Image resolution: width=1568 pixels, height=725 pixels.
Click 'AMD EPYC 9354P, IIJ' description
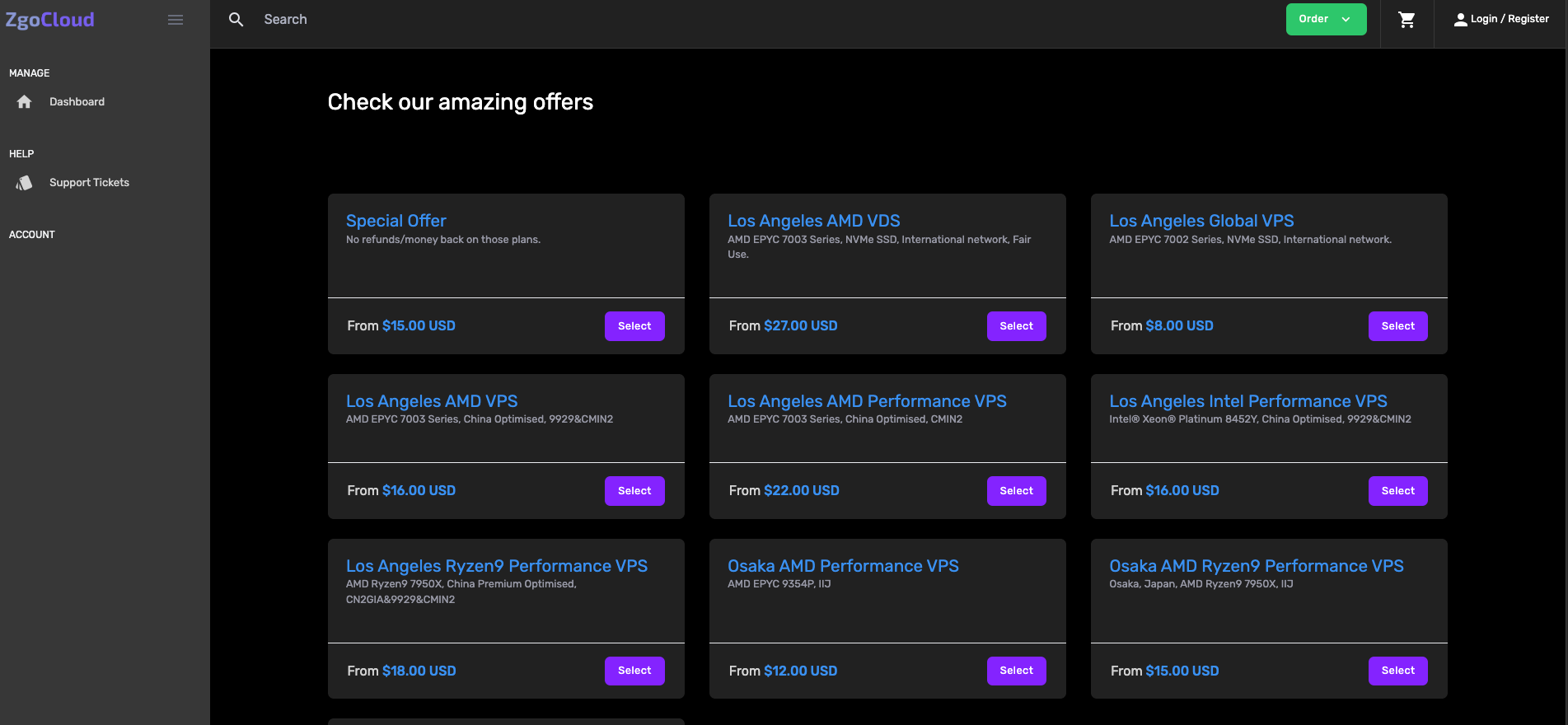click(779, 584)
